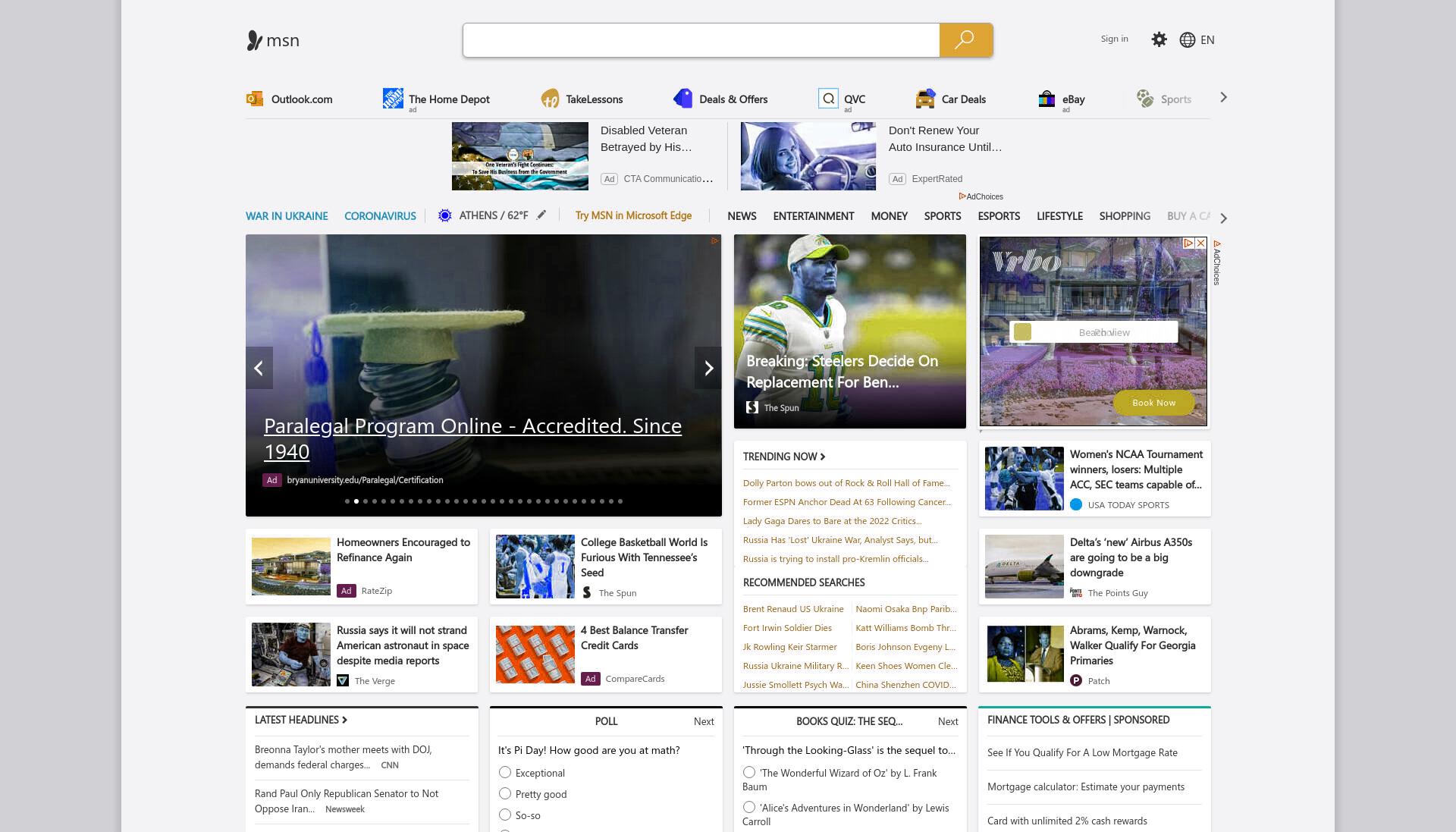The height and width of the screenshot is (832, 1456).
Task: Click the AdChoices icon under top ads
Action: (962, 196)
